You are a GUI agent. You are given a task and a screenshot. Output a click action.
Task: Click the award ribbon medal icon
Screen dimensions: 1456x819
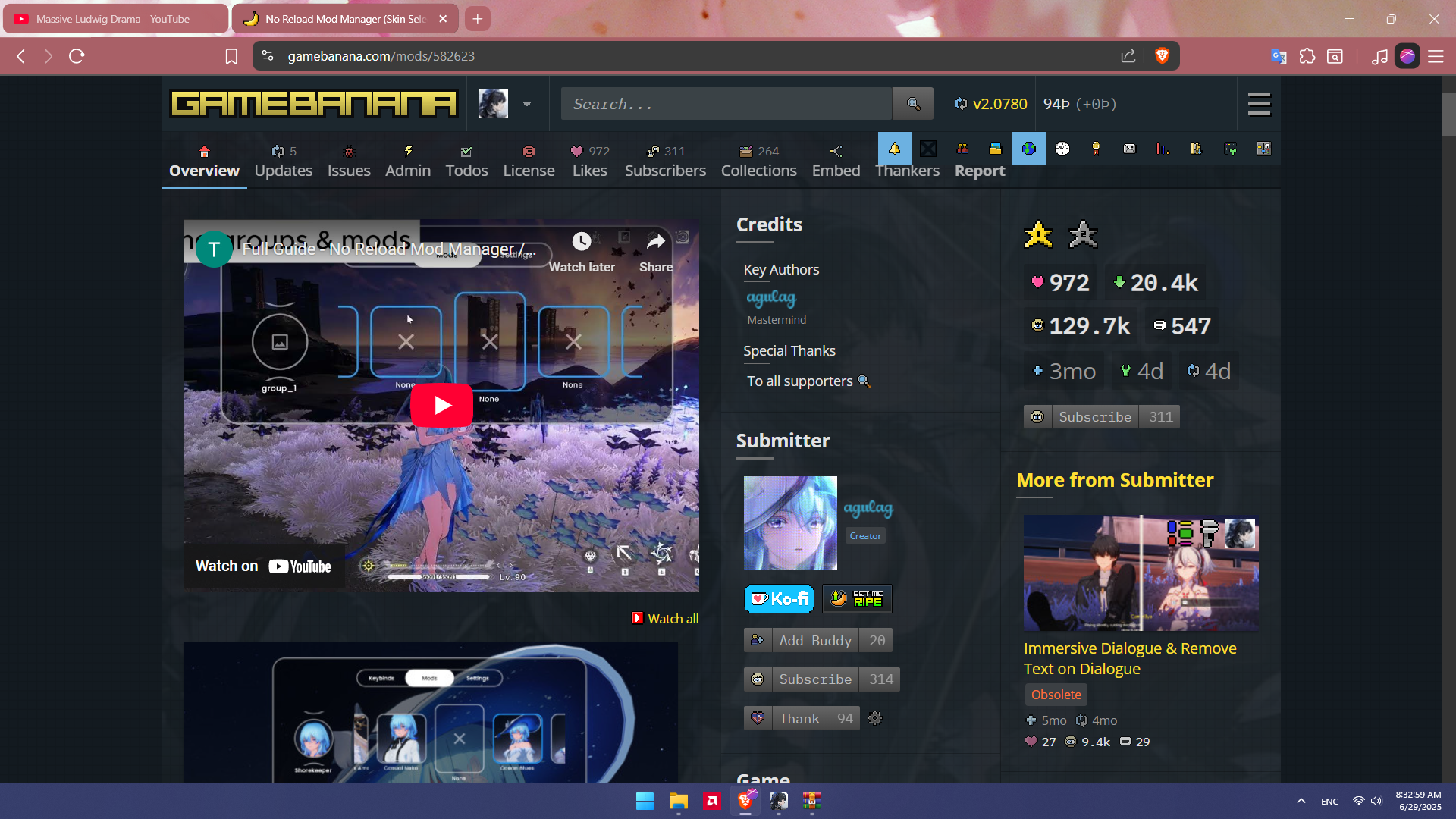coord(1096,149)
